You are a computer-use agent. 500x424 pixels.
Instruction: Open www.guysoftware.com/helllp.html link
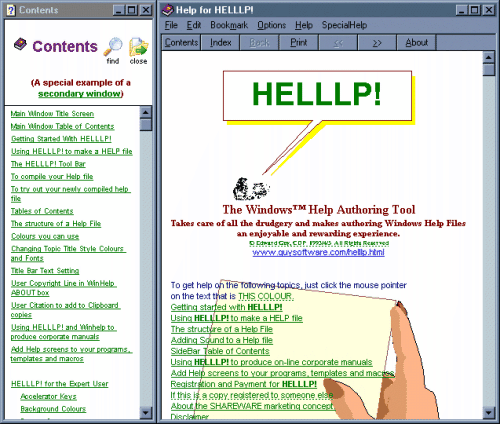[318, 252]
